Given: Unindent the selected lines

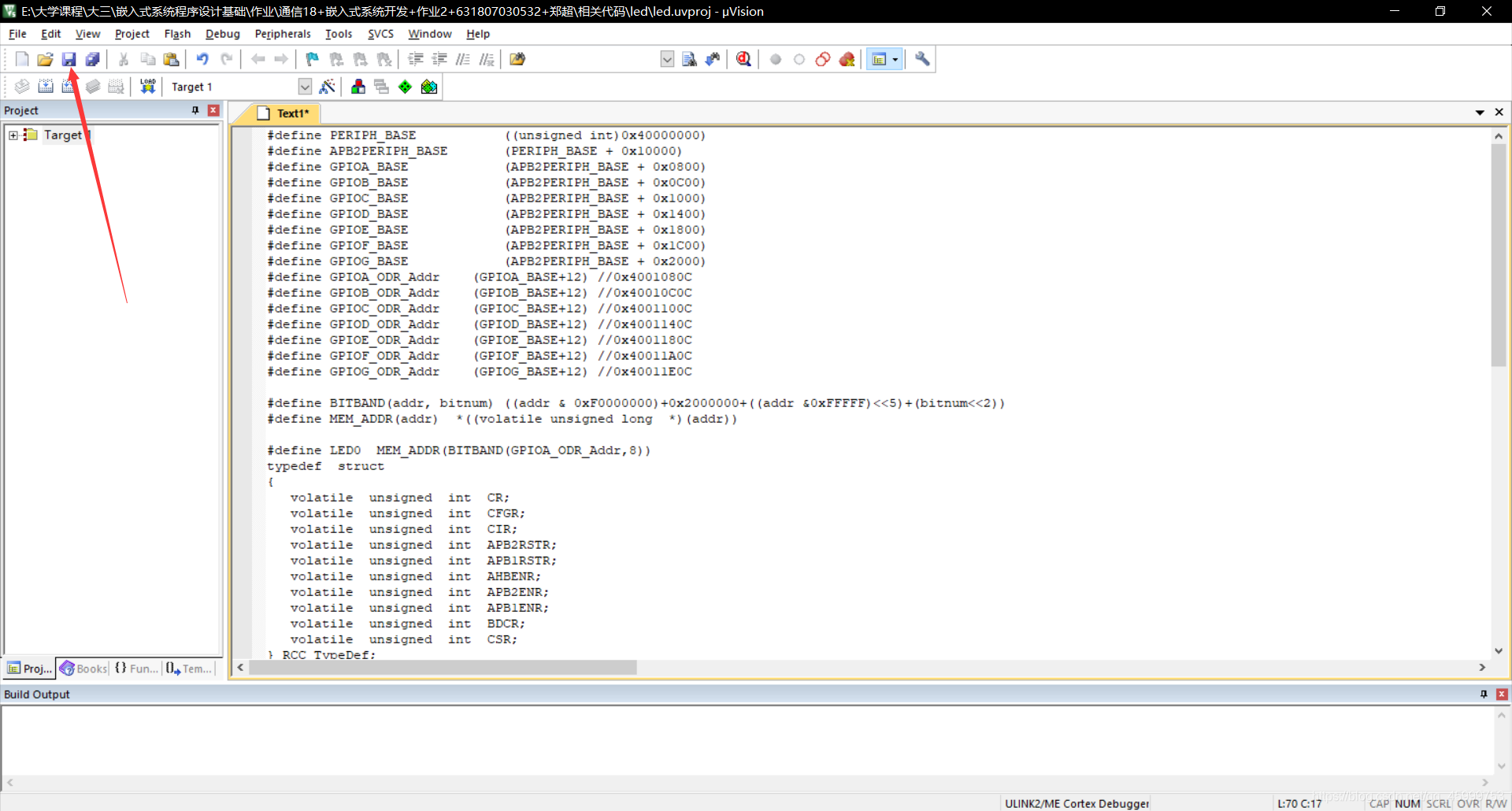Looking at the screenshot, I should point(439,59).
